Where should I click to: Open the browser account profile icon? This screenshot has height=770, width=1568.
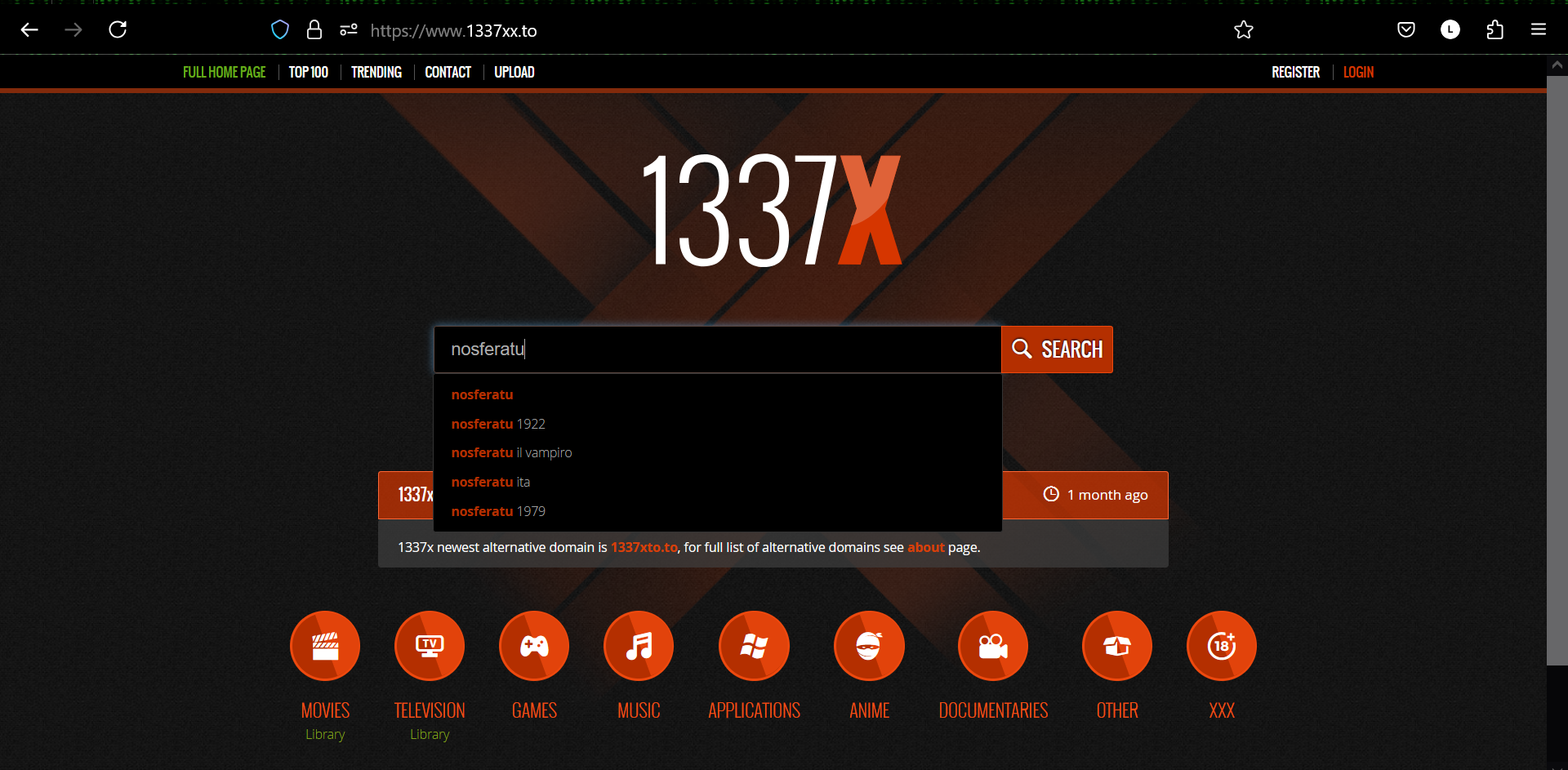[x=1450, y=30]
